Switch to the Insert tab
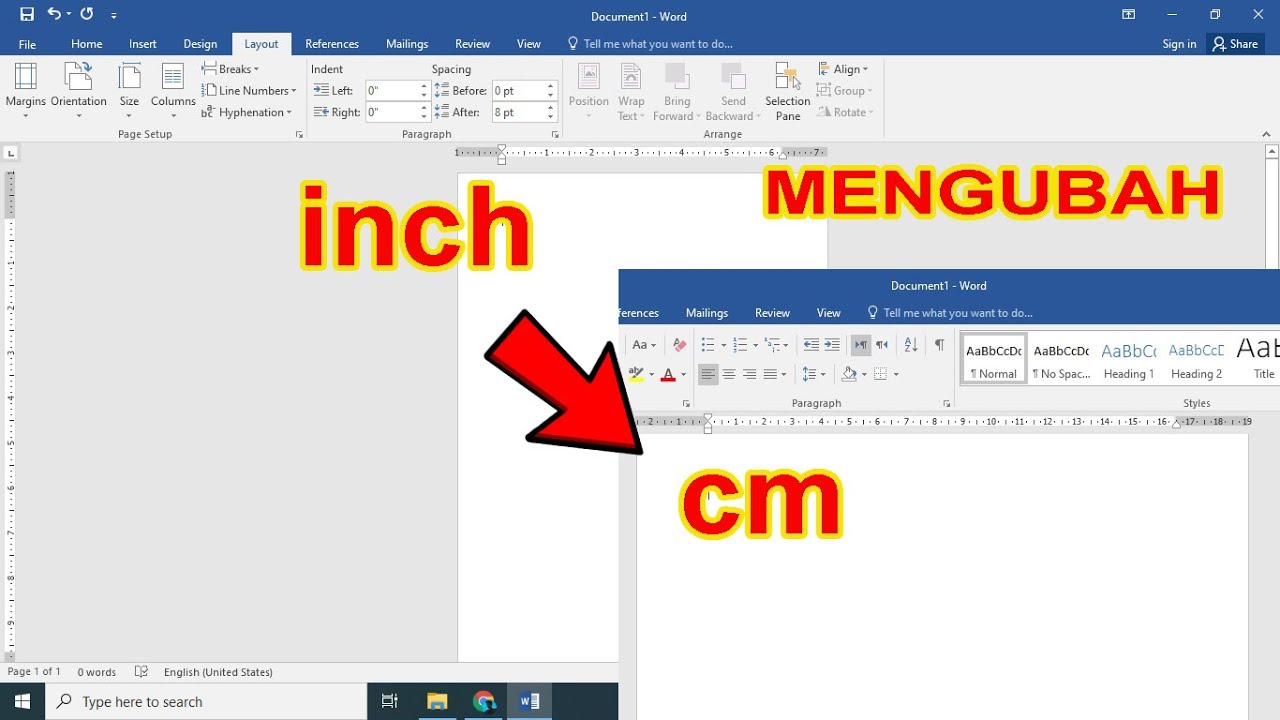This screenshot has height=720, width=1280. click(143, 44)
